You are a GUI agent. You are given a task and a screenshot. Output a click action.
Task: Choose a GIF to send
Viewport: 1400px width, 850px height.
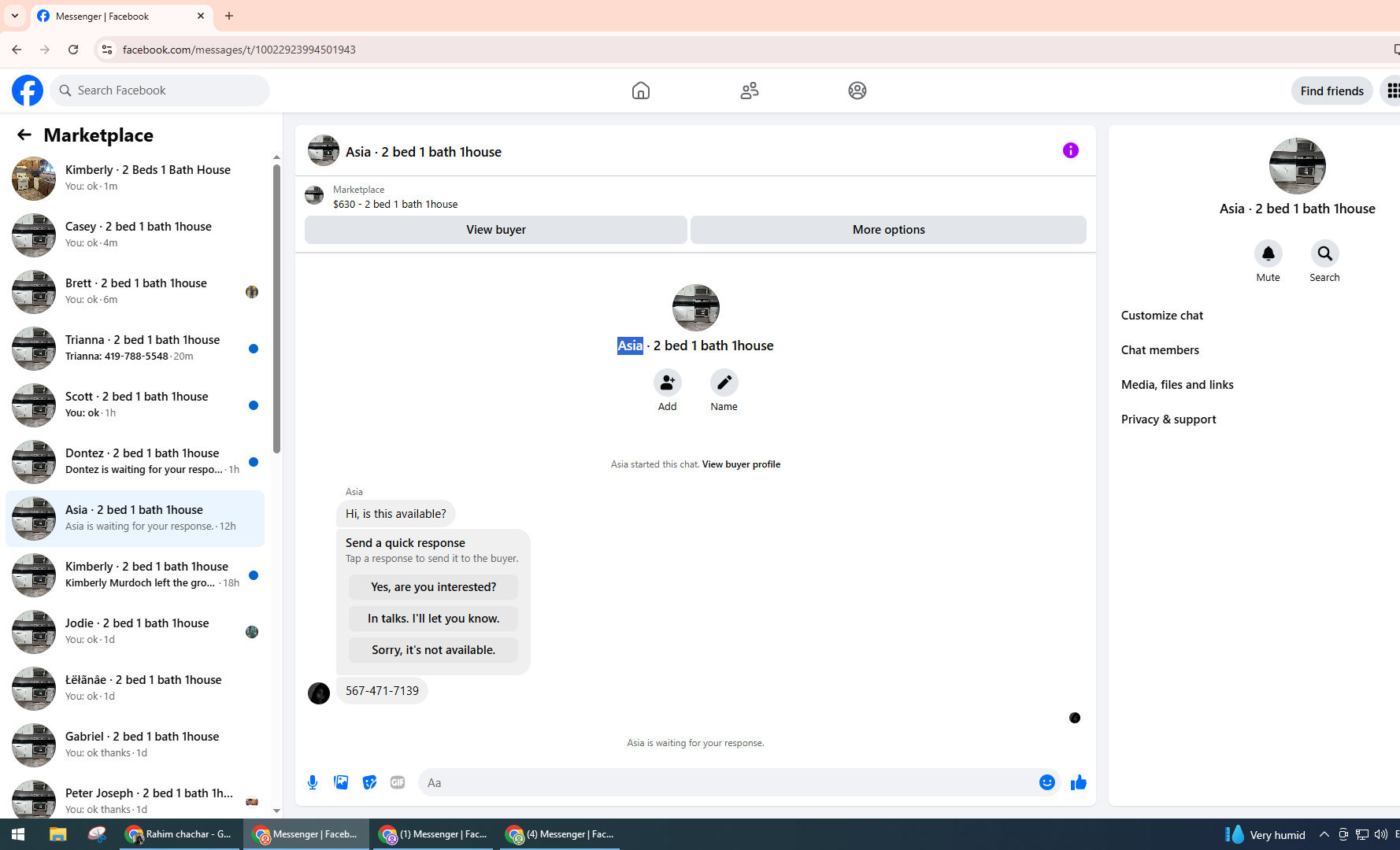click(x=398, y=782)
